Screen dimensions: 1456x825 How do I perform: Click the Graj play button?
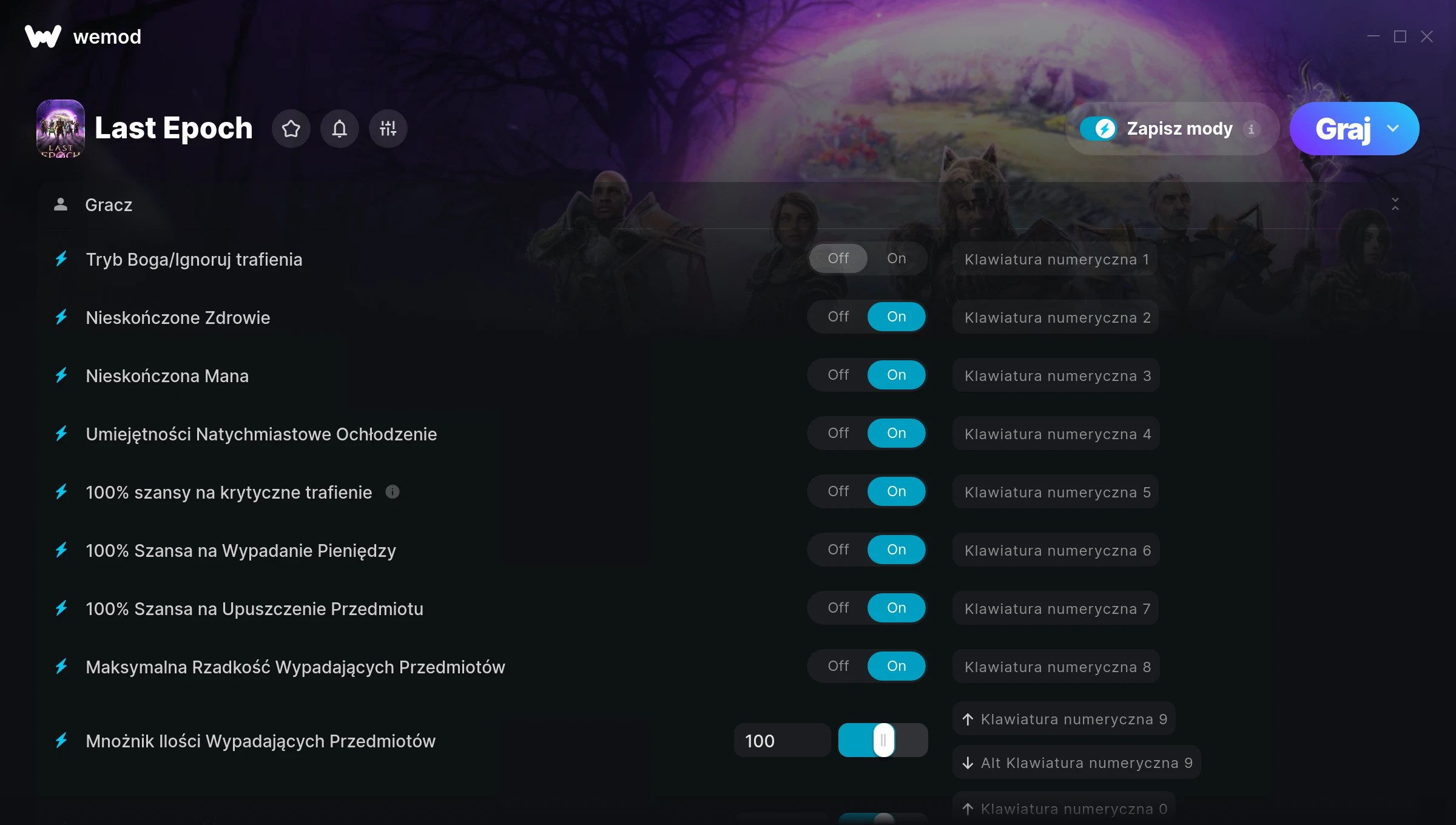pyautogui.click(x=1343, y=129)
